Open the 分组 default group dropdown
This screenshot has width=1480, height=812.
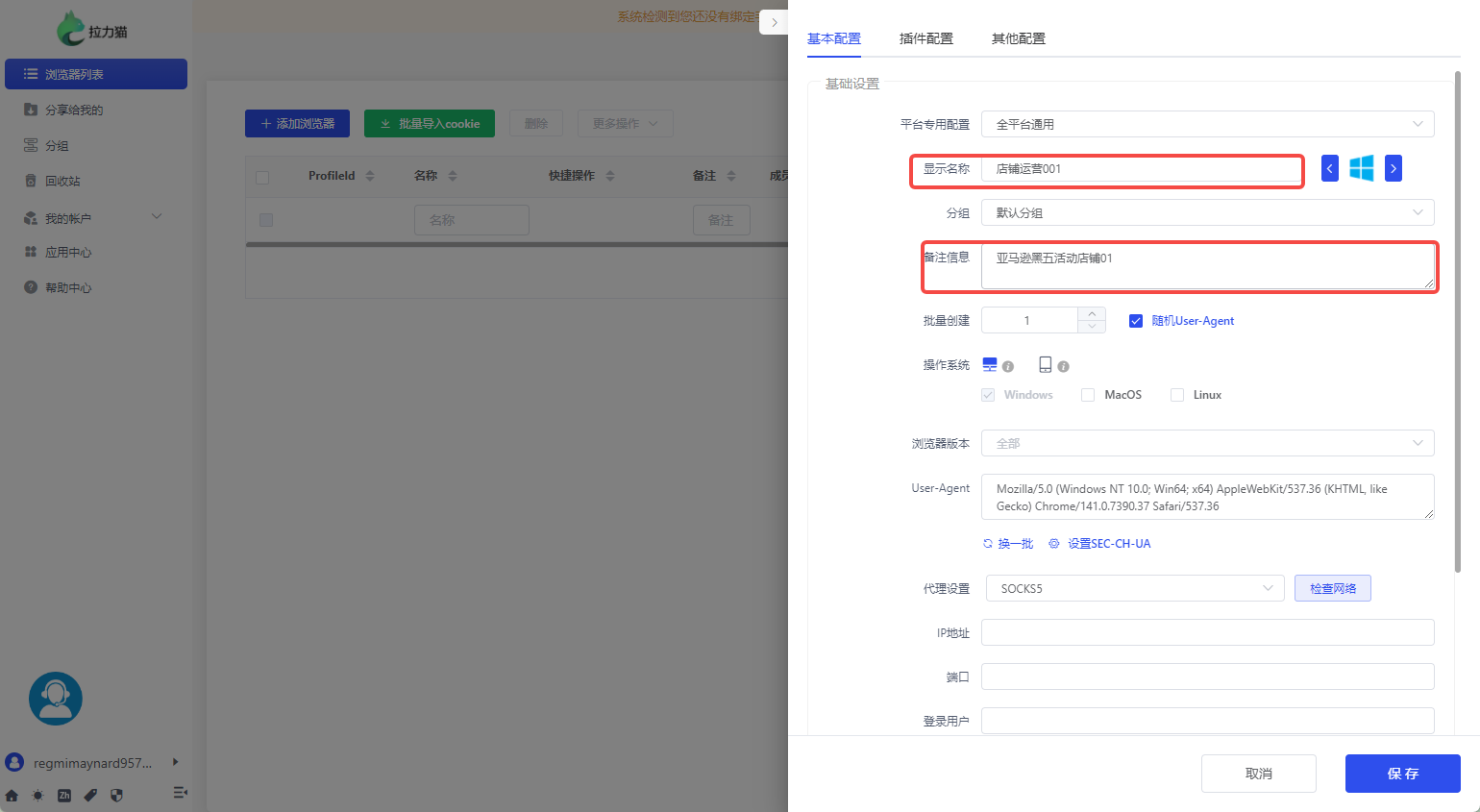coord(1207,212)
